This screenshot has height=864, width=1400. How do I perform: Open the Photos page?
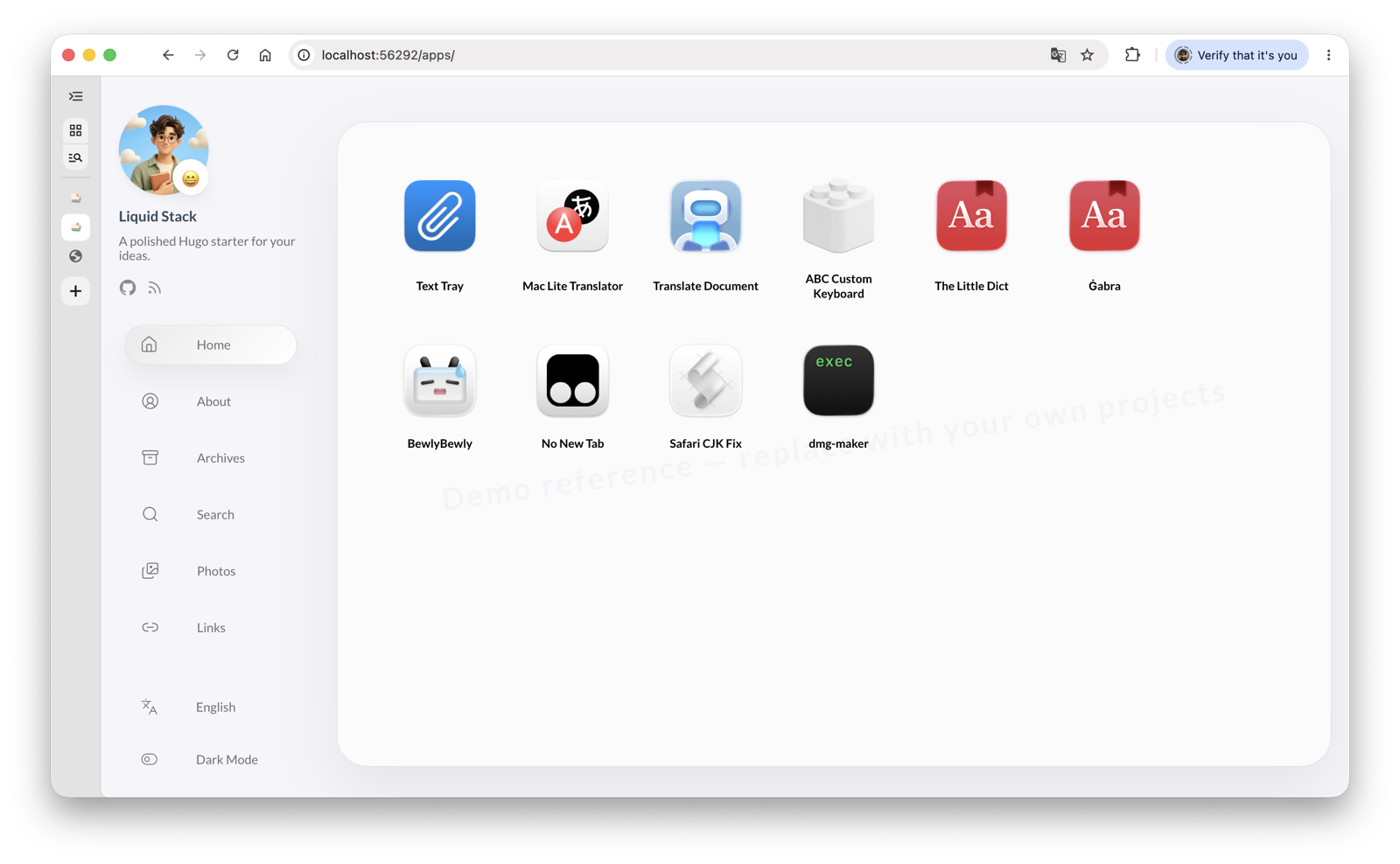[x=210, y=571]
